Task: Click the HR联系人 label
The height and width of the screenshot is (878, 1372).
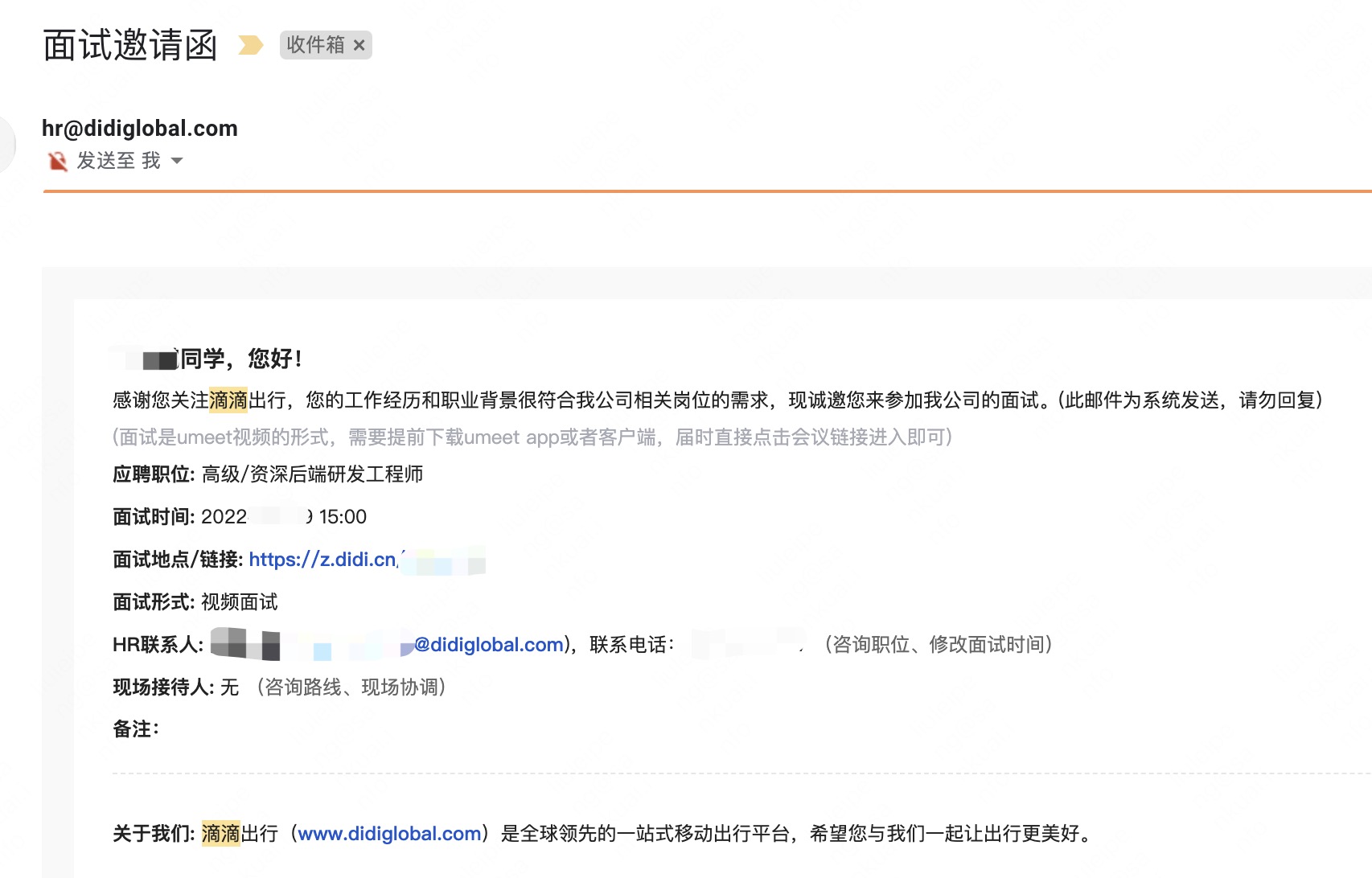Action: (158, 645)
